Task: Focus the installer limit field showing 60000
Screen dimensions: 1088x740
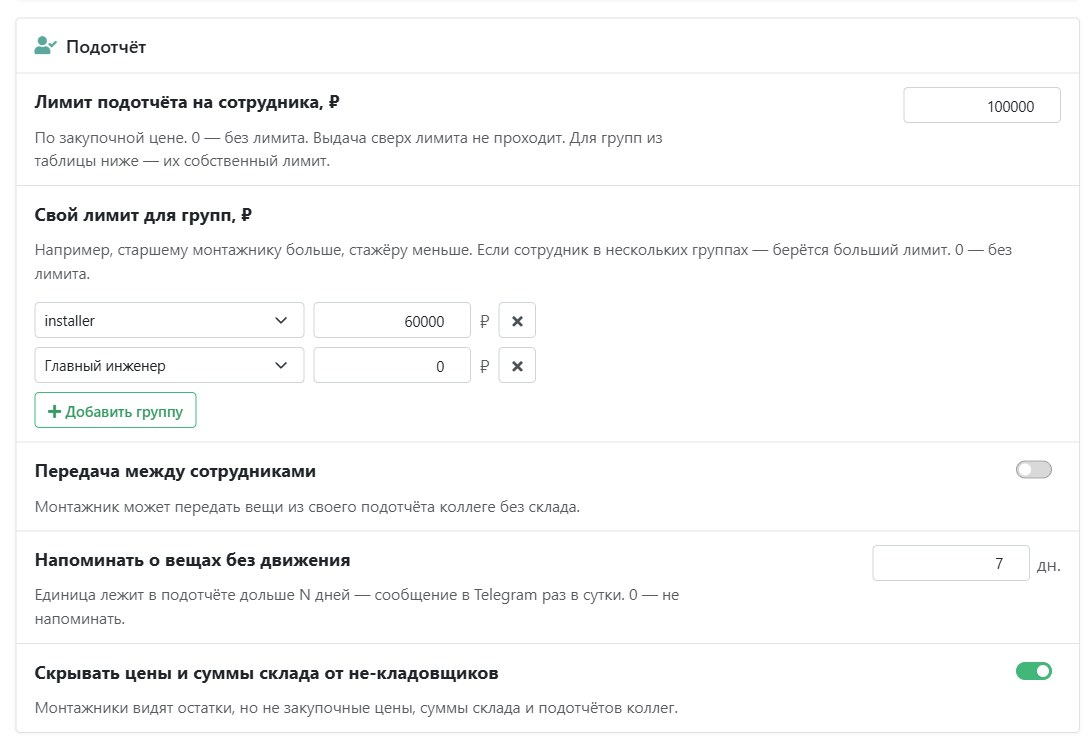Action: tap(392, 321)
